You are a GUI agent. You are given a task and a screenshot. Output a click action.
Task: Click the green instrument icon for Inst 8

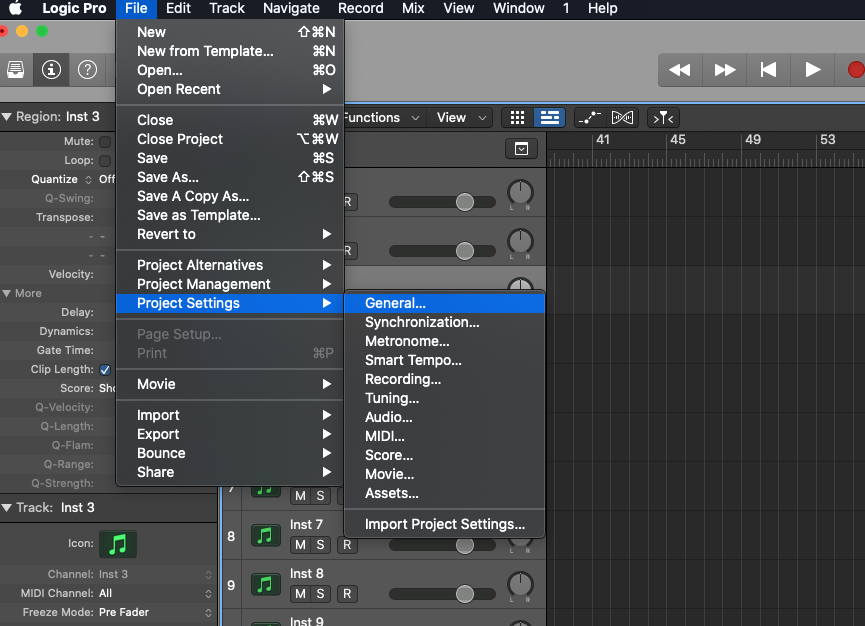pyautogui.click(x=265, y=584)
